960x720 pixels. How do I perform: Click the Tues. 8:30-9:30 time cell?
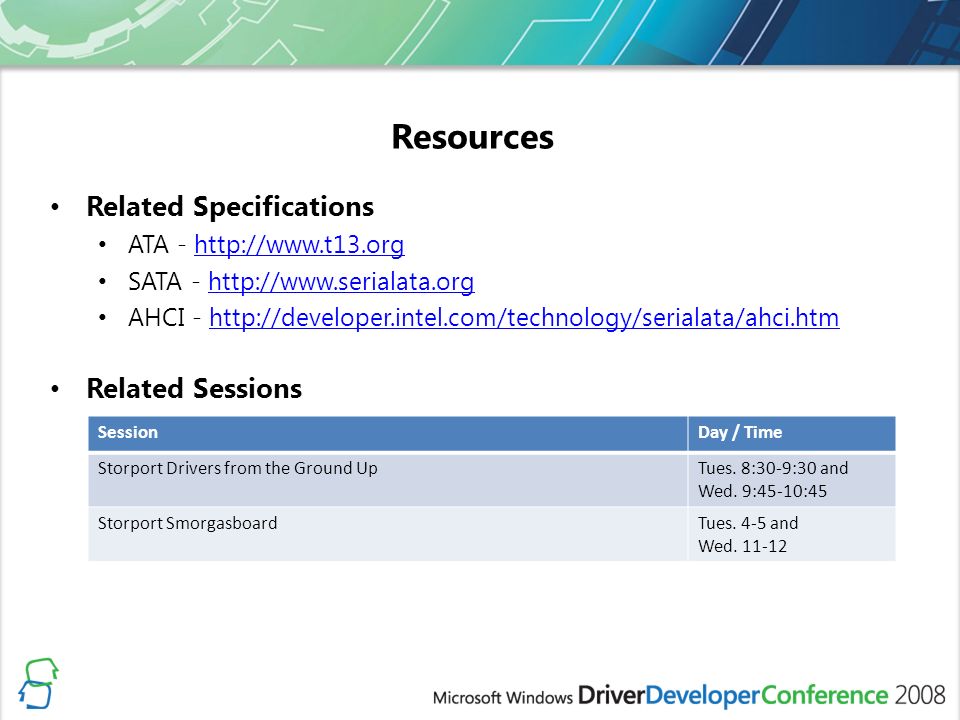point(792,479)
